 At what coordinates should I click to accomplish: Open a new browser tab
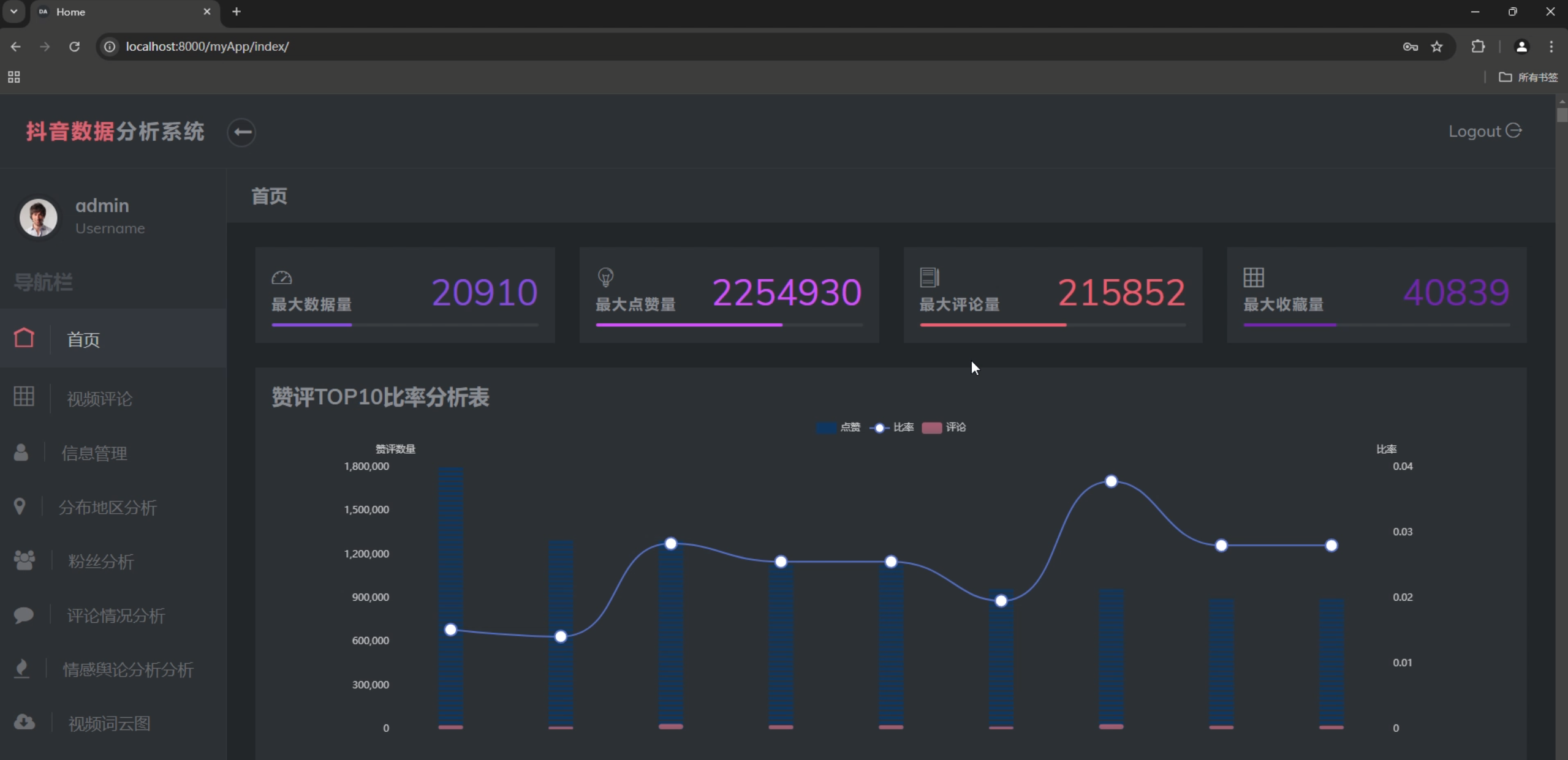click(x=236, y=12)
